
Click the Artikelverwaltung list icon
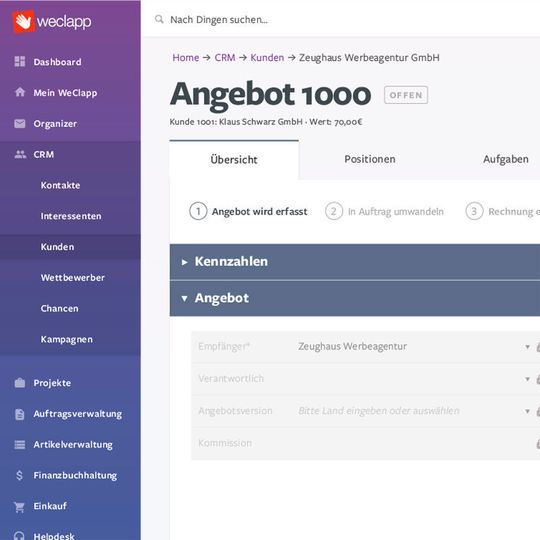pos(20,445)
